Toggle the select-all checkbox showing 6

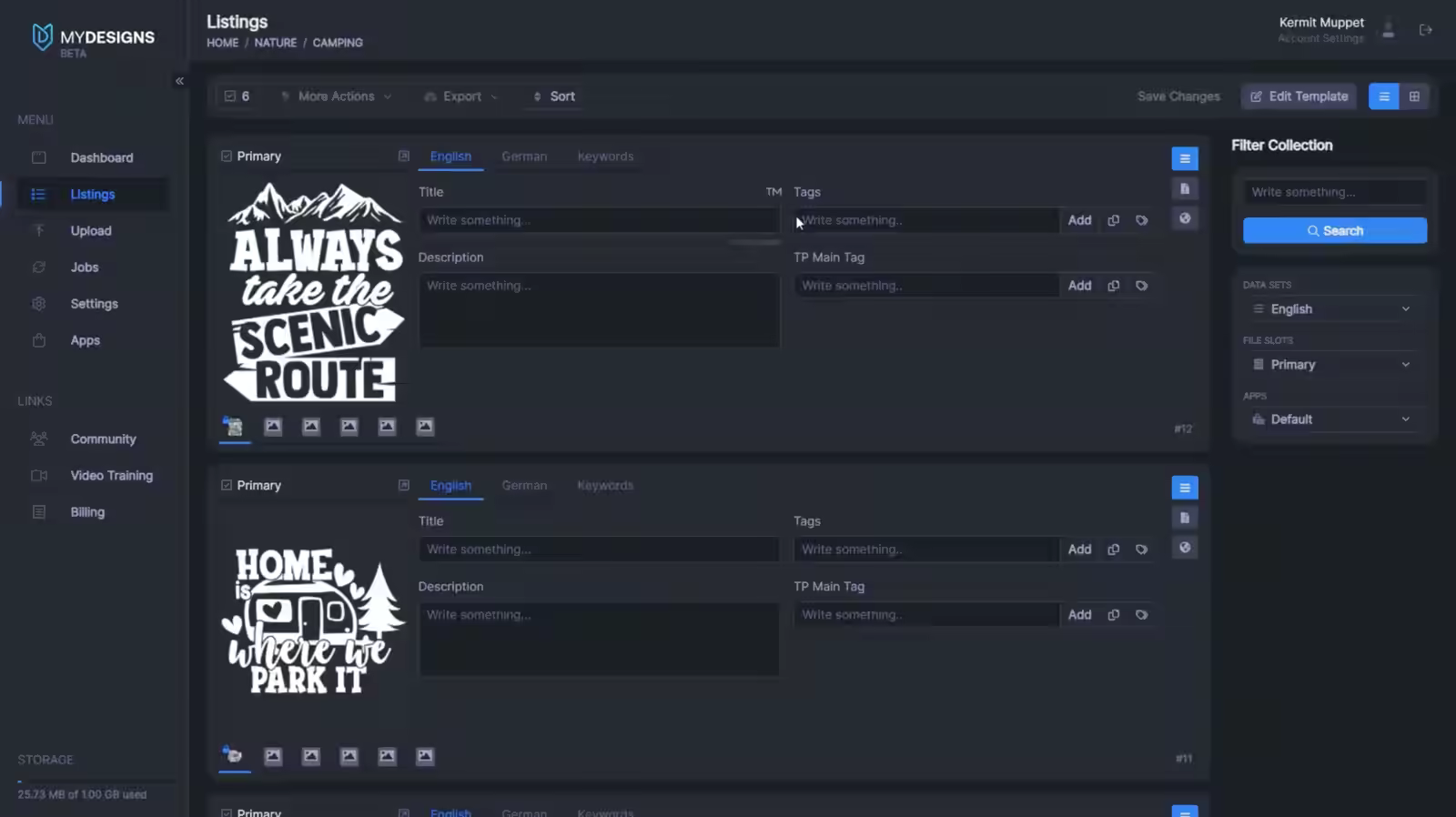tap(230, 96)
